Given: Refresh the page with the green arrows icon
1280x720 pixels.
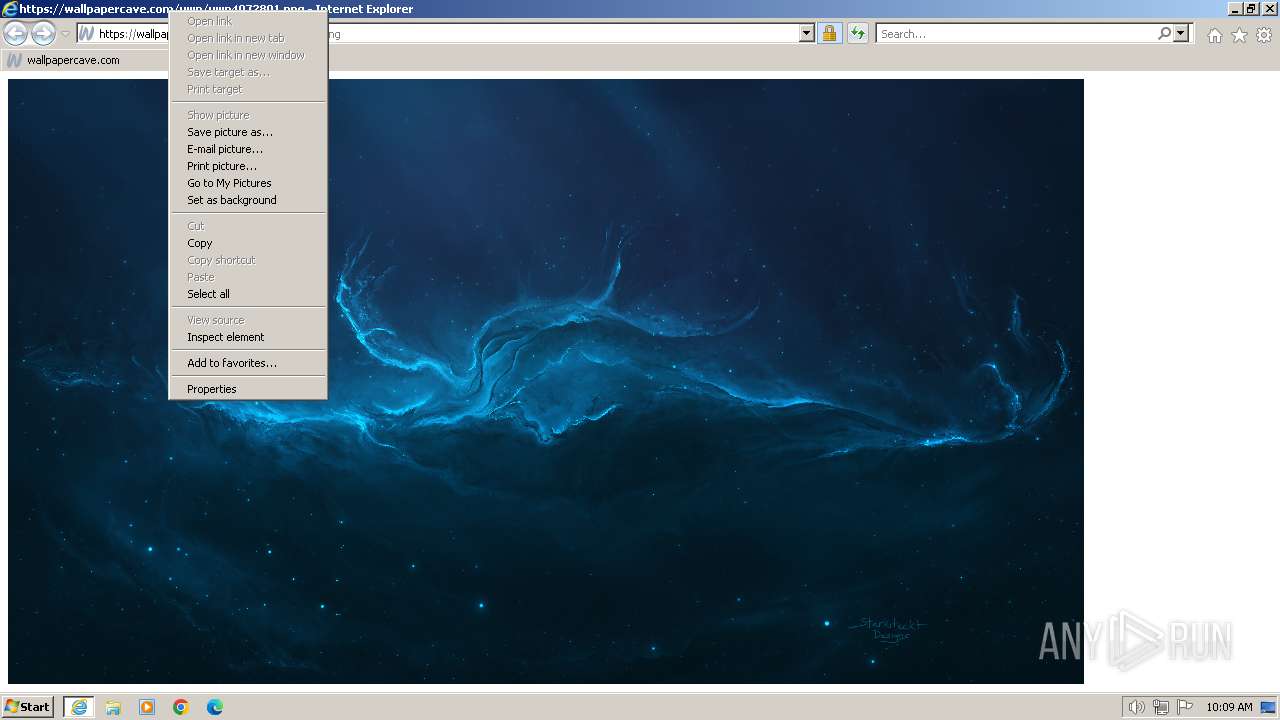Looking at the screenshot, I should coord(857,34).
